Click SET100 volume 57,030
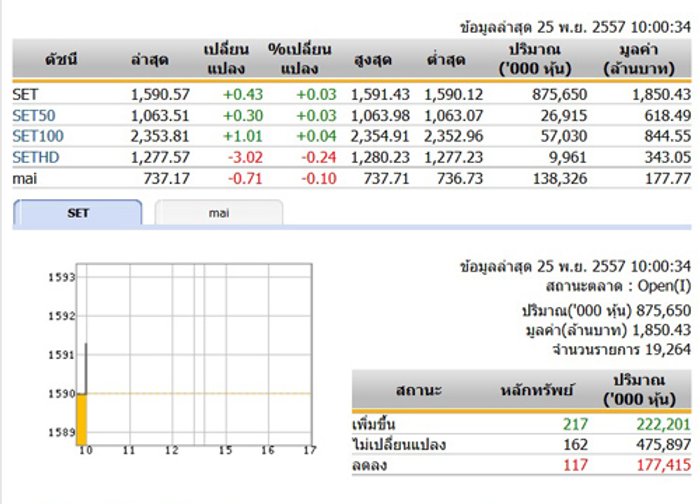The image size is (700, 504). coord(564,136)
